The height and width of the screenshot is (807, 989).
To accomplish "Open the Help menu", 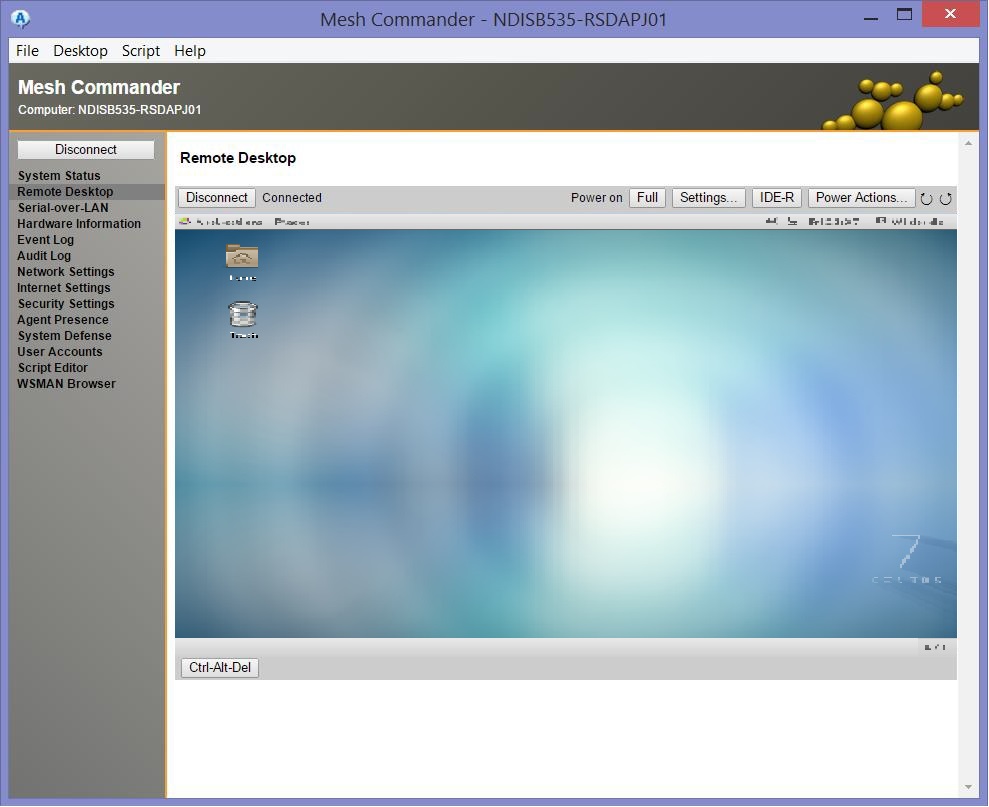I will [190, 50].
